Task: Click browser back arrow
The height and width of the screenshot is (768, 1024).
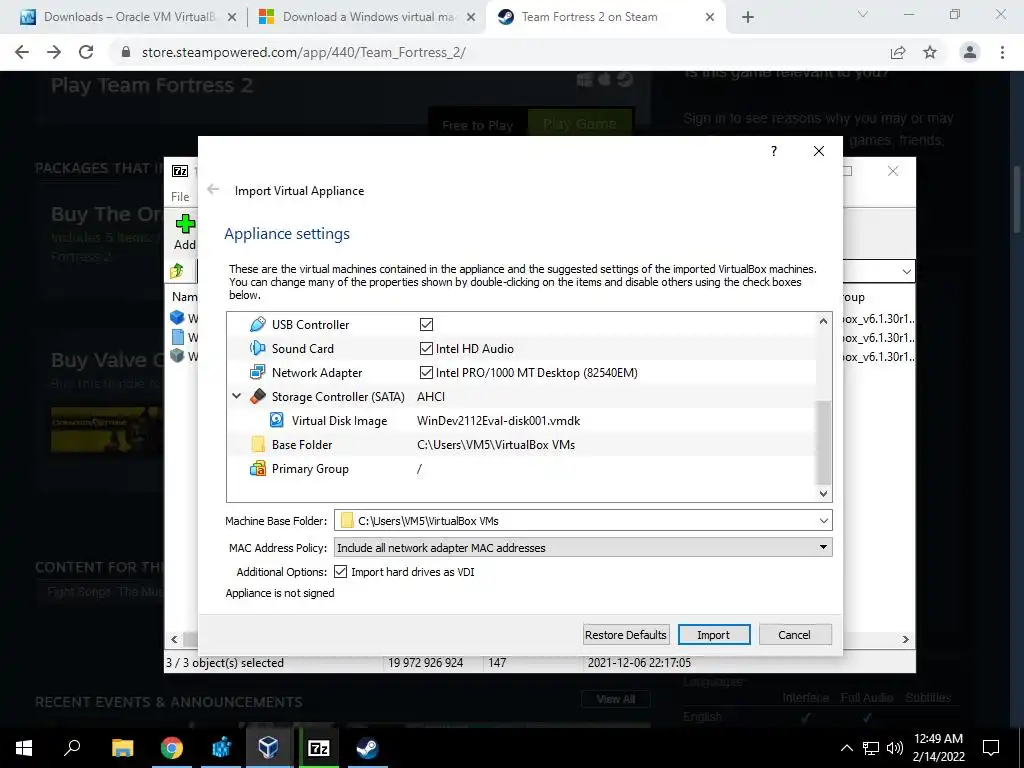Action: pos(22,52)
